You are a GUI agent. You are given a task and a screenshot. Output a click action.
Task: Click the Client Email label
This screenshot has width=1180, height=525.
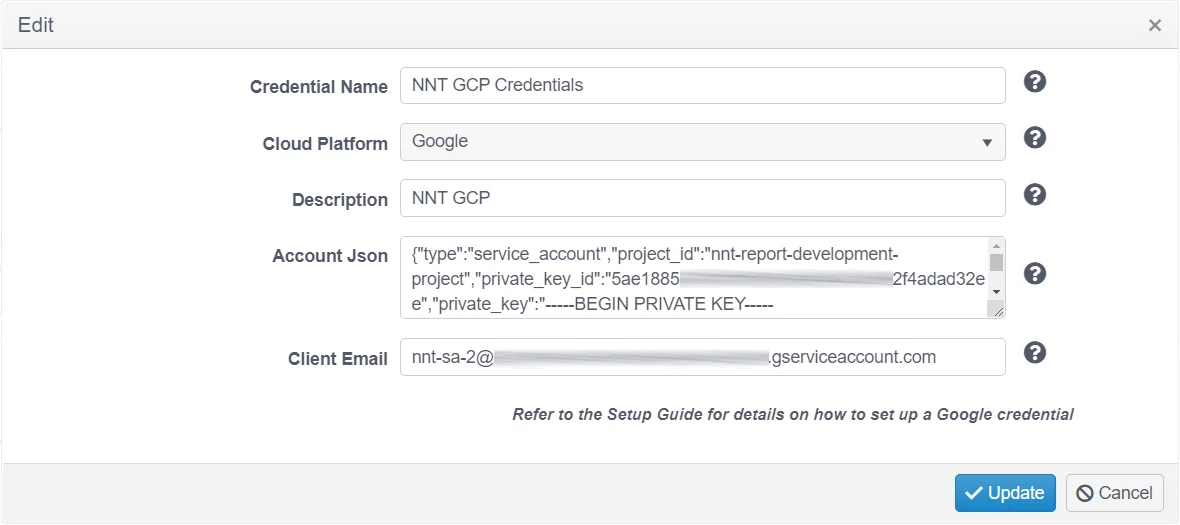click(338, 359)
